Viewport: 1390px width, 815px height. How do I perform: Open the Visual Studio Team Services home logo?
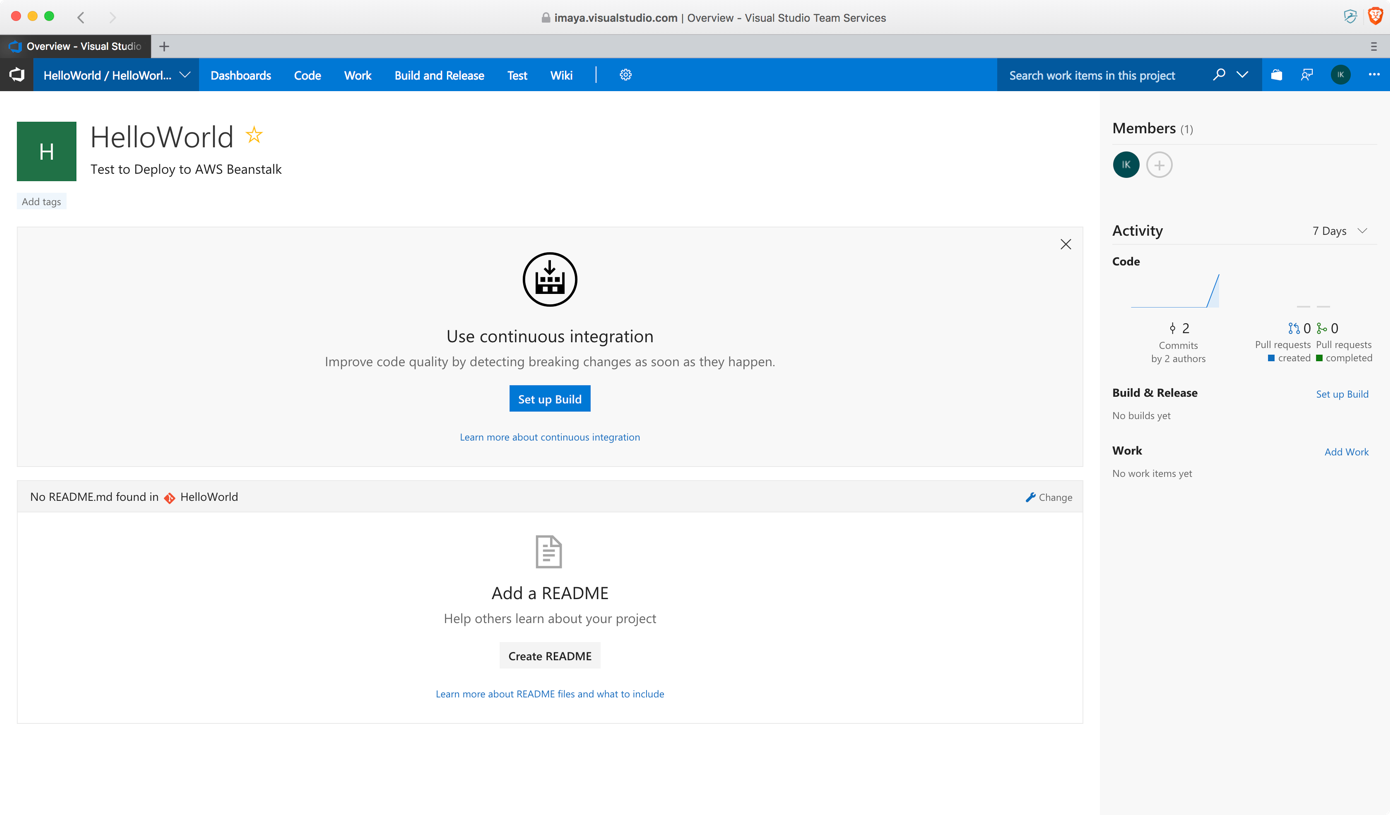[x=17, y=75]
